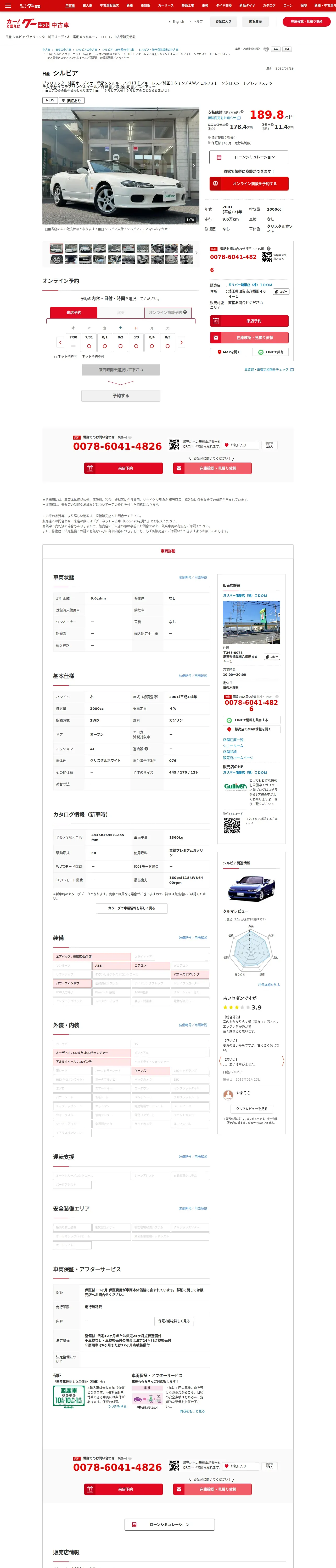Show next dates with right calendar arrow
This screenshot has width=336, height=1568.
(181, 342)
